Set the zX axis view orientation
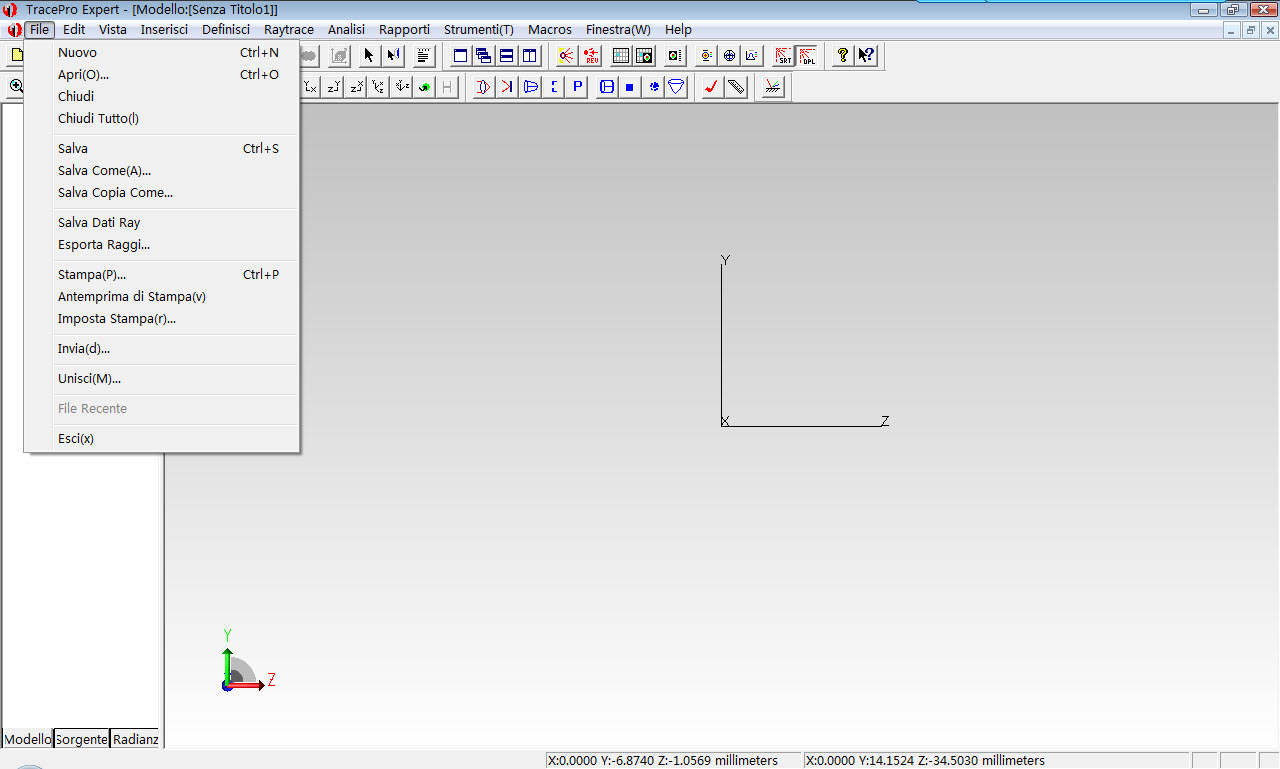The width and height of the screenshot is (1280, 769). point(356,87)
